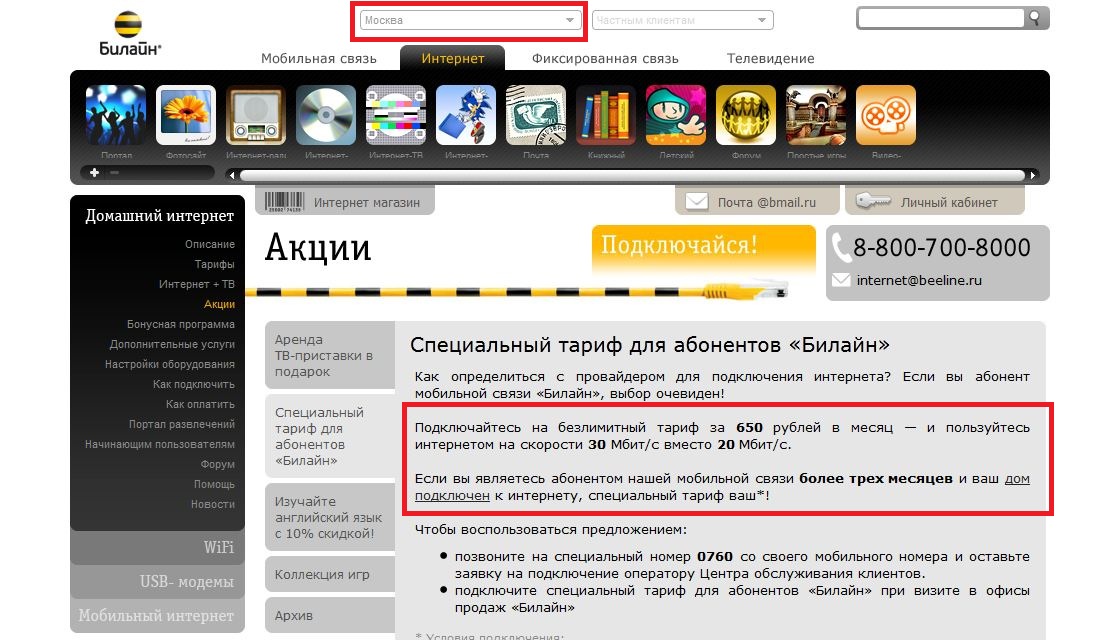Open Интернет + ТВ in the sidebar

coord(197,284)
